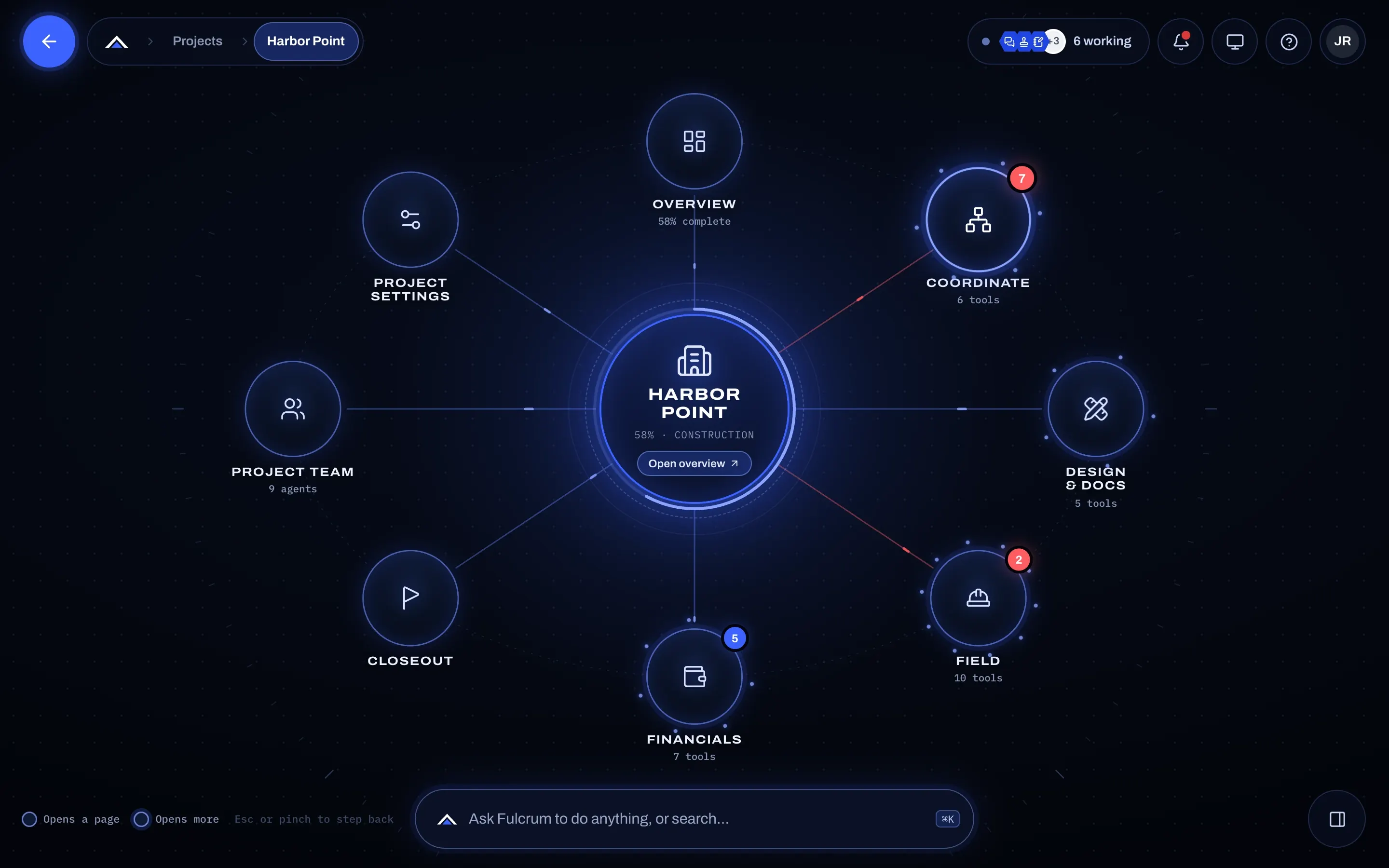Open the Fulcrum home logo in breadcrumb

(117, 42)
